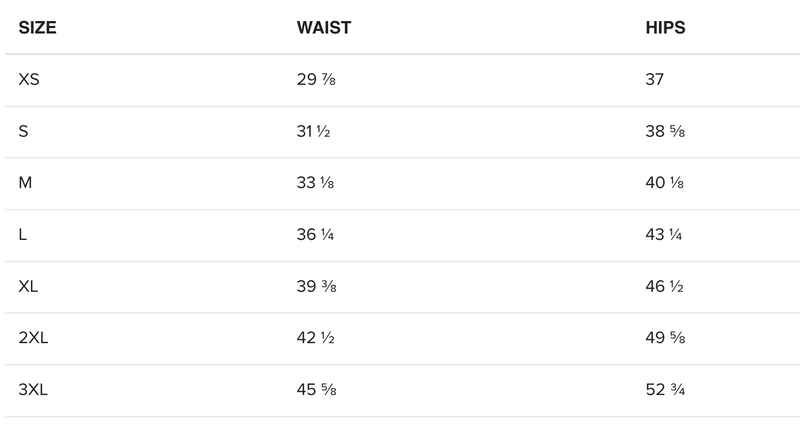
Task: Click the 3XL size label
Action: click(35, 391)
